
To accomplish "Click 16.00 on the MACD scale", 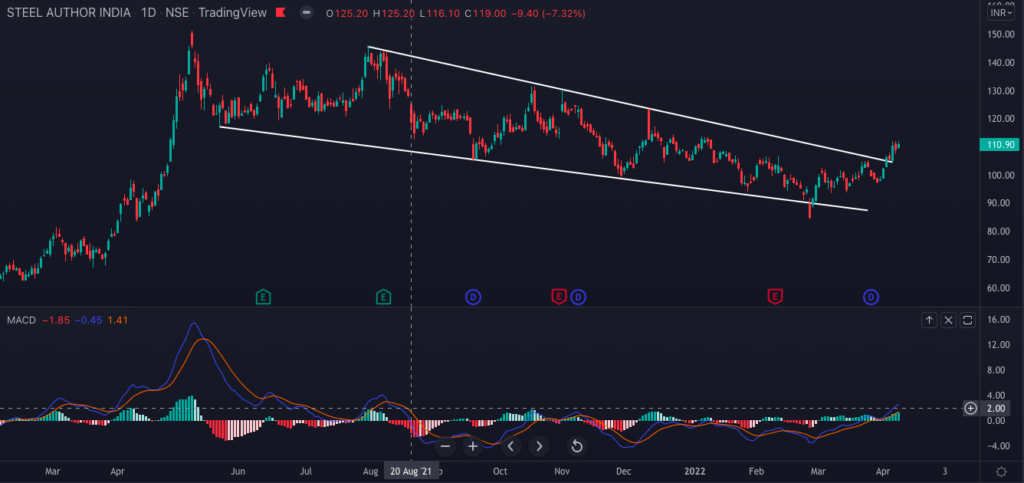I will pos(1000,320).
